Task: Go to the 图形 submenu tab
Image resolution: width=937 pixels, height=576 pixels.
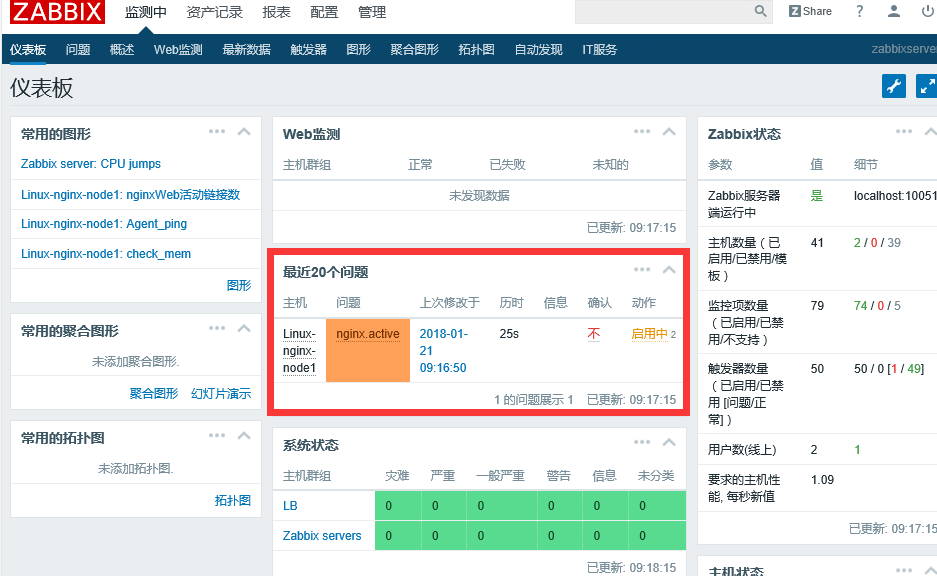Action: (359, 50)
